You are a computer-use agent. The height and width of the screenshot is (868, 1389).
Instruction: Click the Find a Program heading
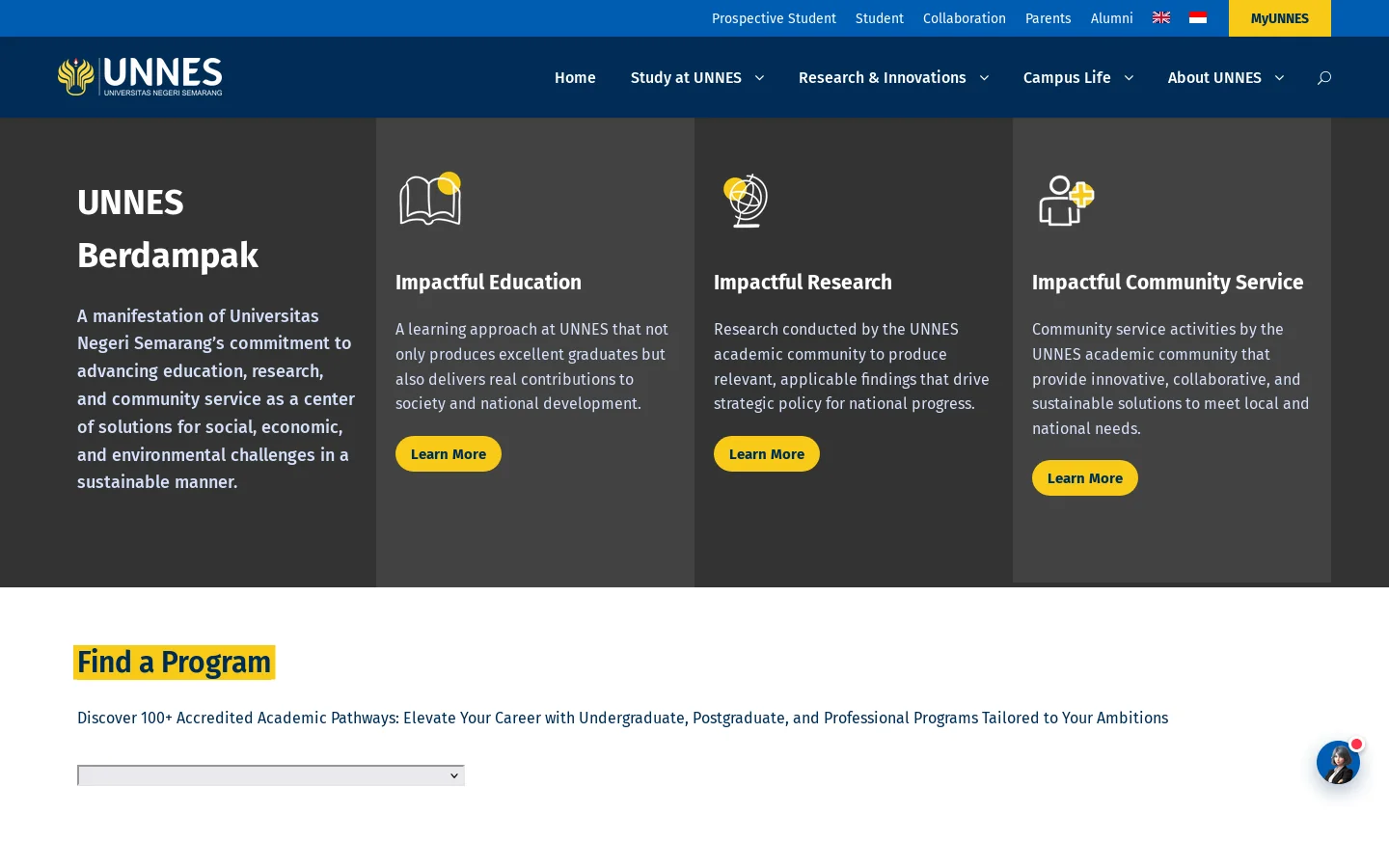[x=174, y=663]
